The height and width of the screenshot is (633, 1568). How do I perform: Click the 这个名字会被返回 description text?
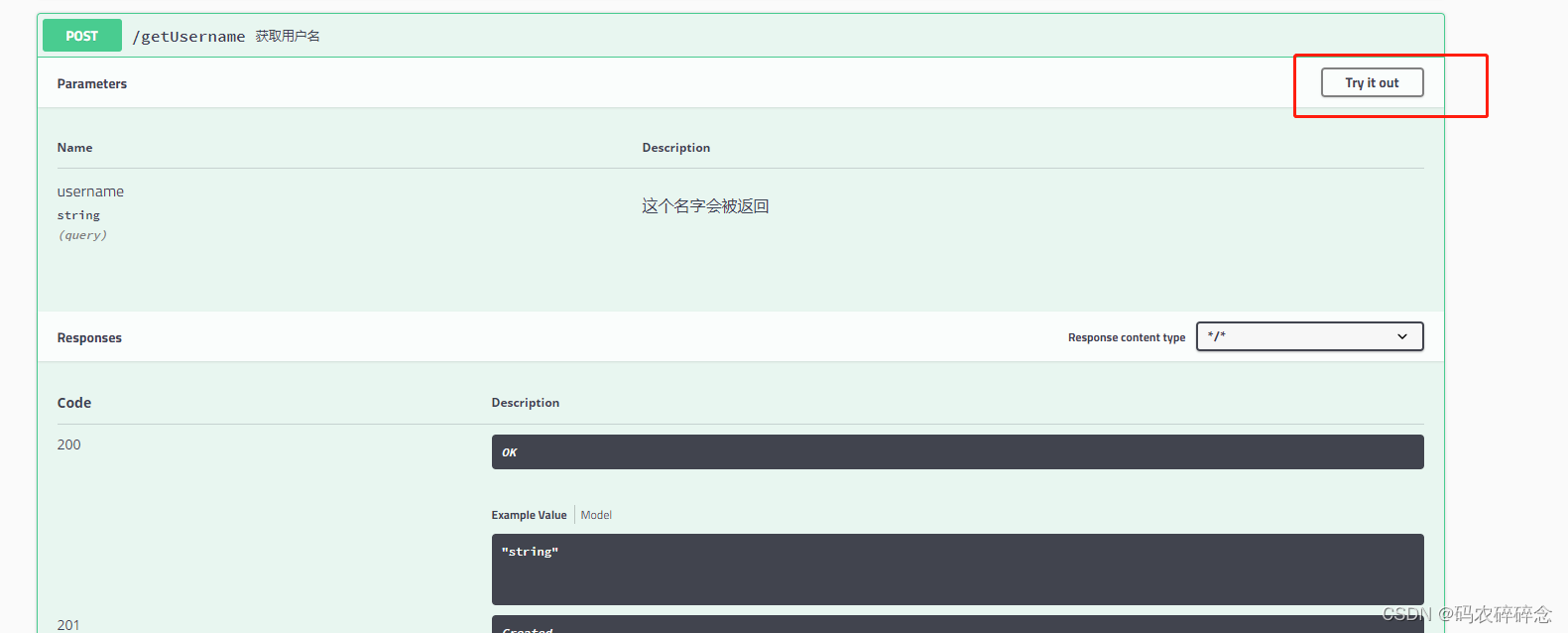[705, 206]
